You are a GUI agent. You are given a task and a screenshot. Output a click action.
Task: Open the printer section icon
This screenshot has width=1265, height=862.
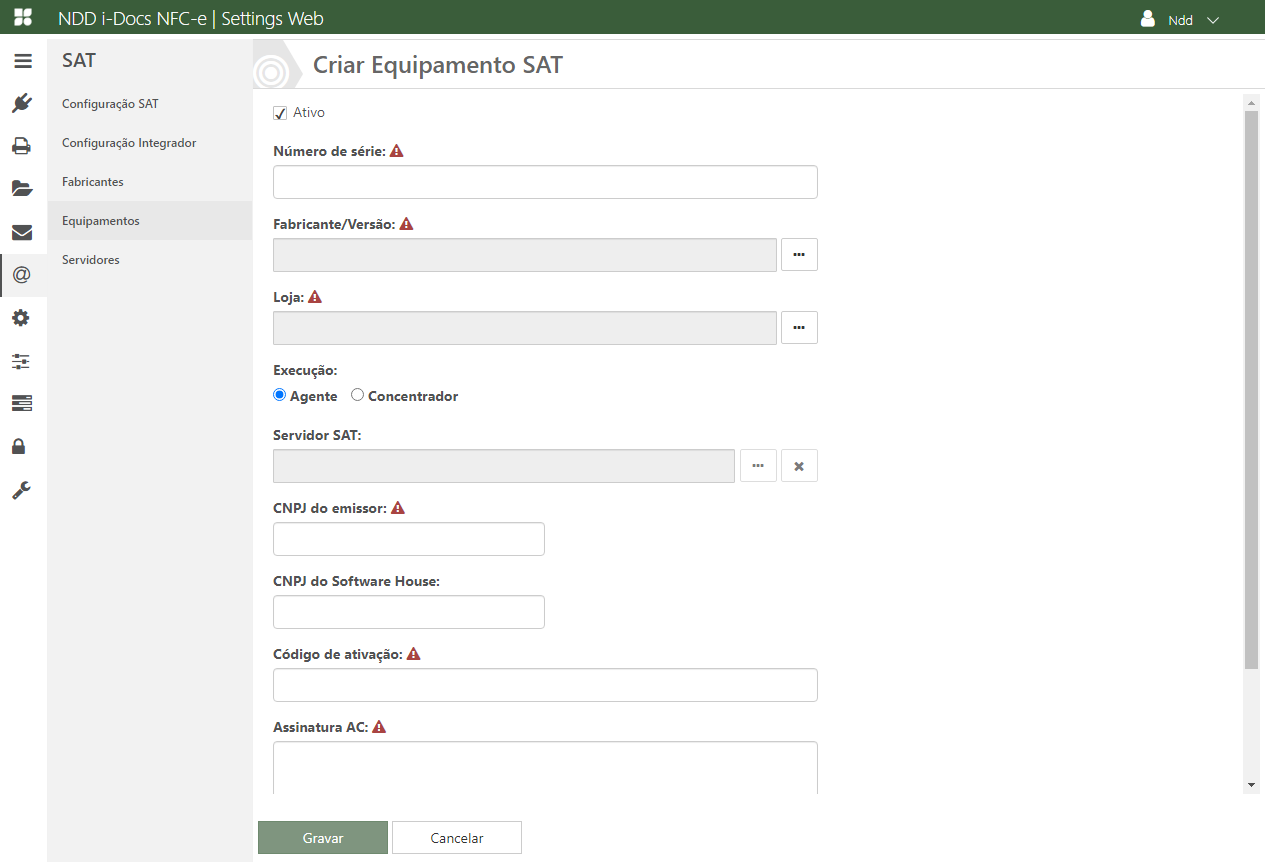click(22, 146)
